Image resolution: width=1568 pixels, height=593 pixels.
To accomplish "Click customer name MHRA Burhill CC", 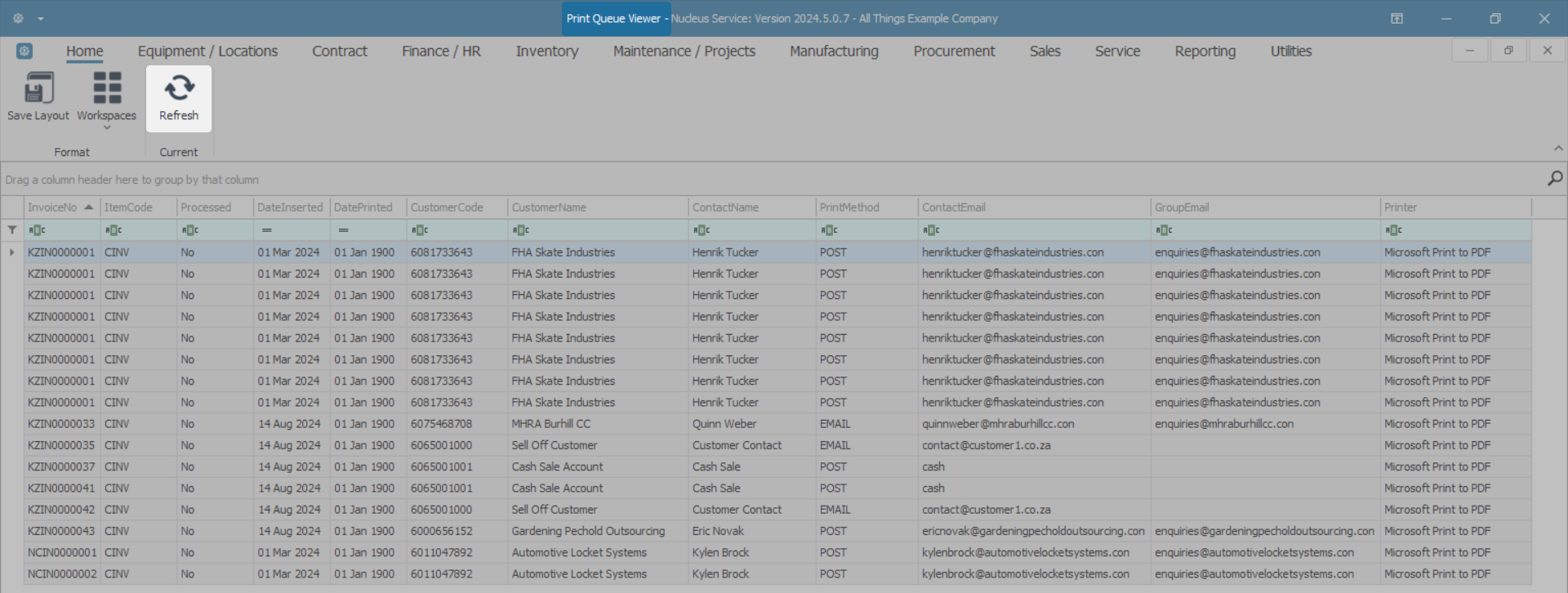I will pyautogui.click(x=551, y=424).
